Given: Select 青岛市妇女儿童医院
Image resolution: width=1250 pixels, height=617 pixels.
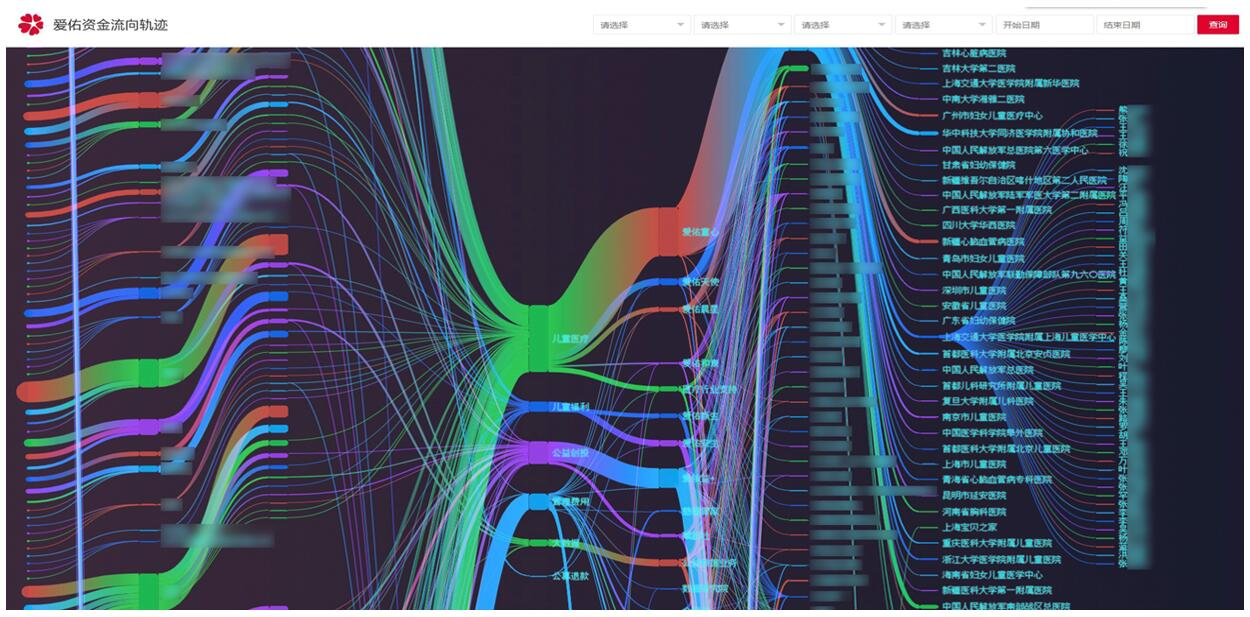Looking at the screenshot, I should (983, 258).
